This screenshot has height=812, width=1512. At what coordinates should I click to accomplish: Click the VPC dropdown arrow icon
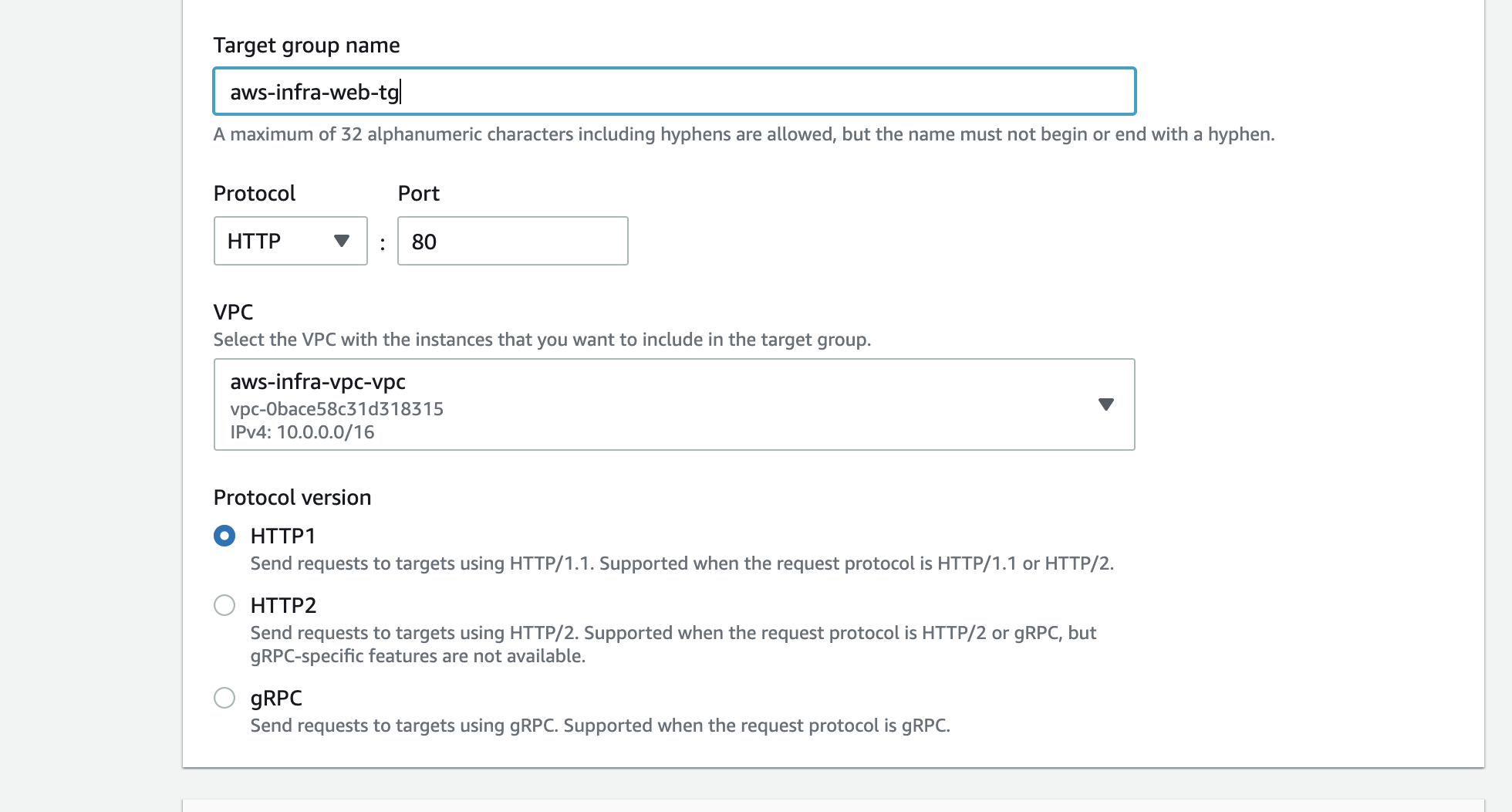[1105, 404]
